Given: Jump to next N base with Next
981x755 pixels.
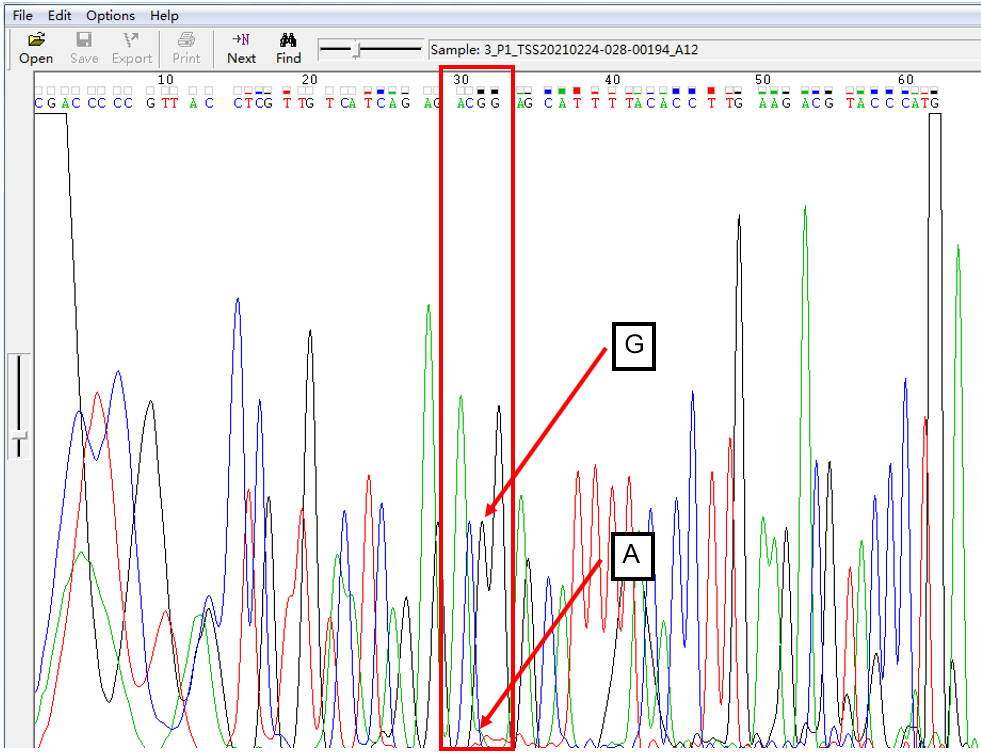Looking at the screenshot, I should [241, 49].
